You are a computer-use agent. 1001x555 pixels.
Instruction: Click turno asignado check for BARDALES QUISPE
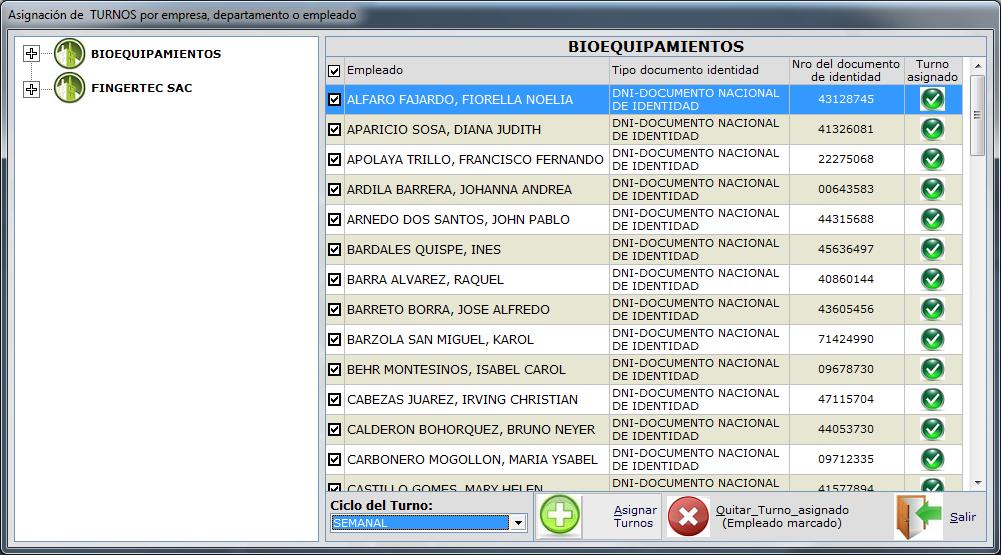933,249
